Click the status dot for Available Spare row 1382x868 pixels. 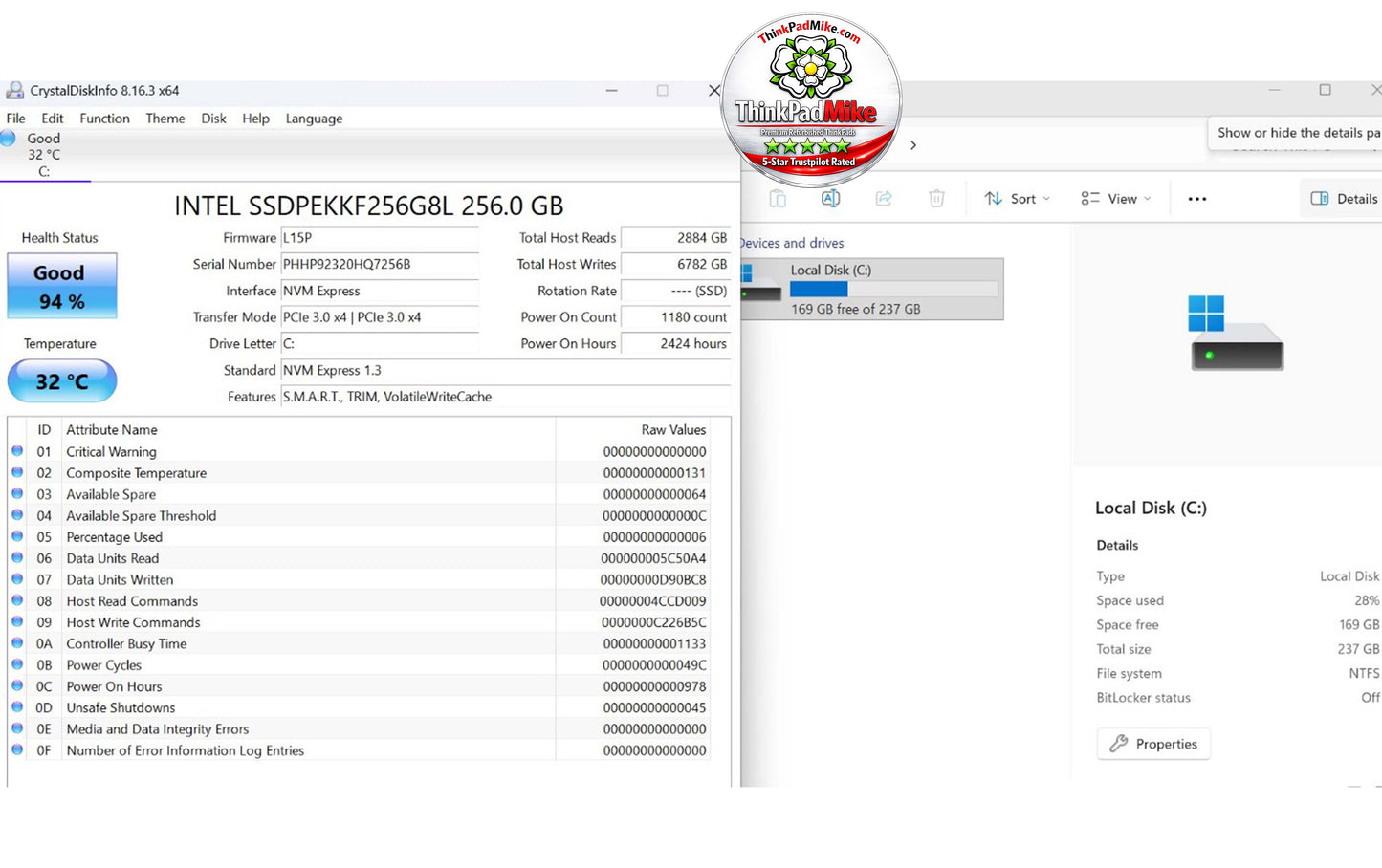(x=17, y=494)
